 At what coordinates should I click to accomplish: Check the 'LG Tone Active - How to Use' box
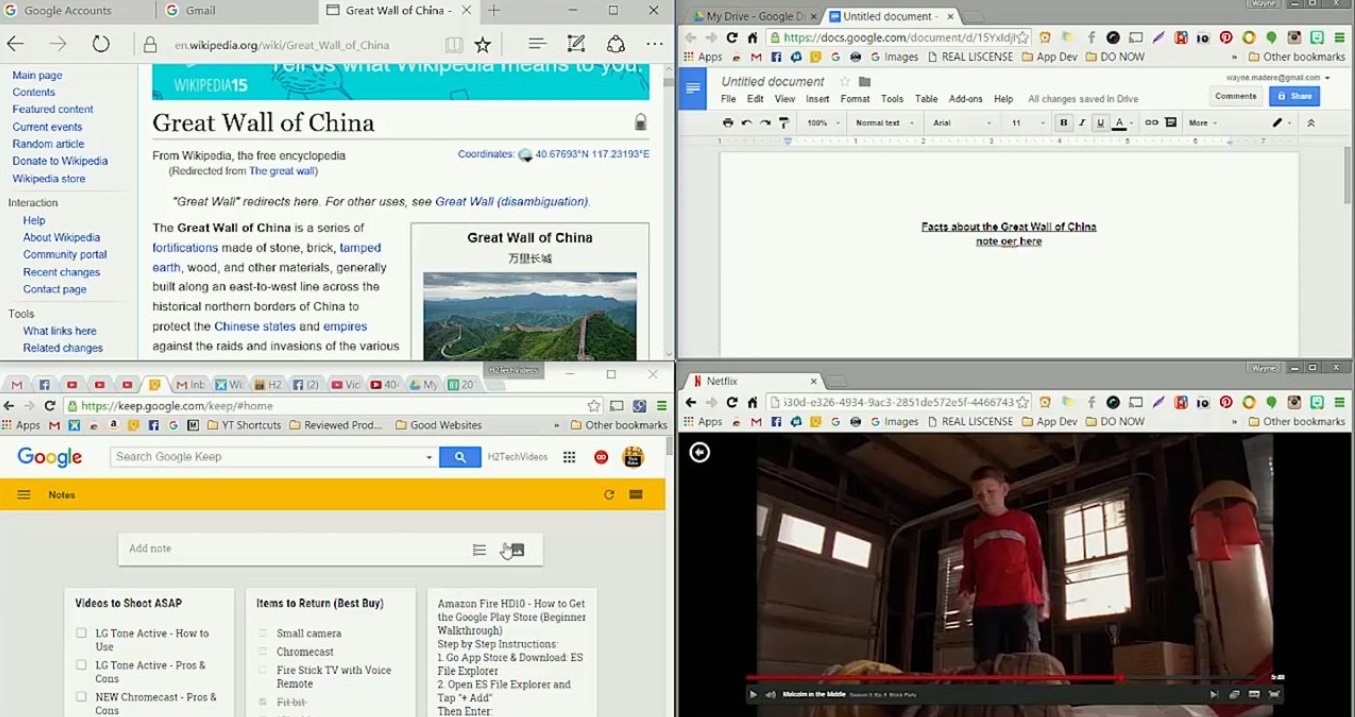[82, 633]
